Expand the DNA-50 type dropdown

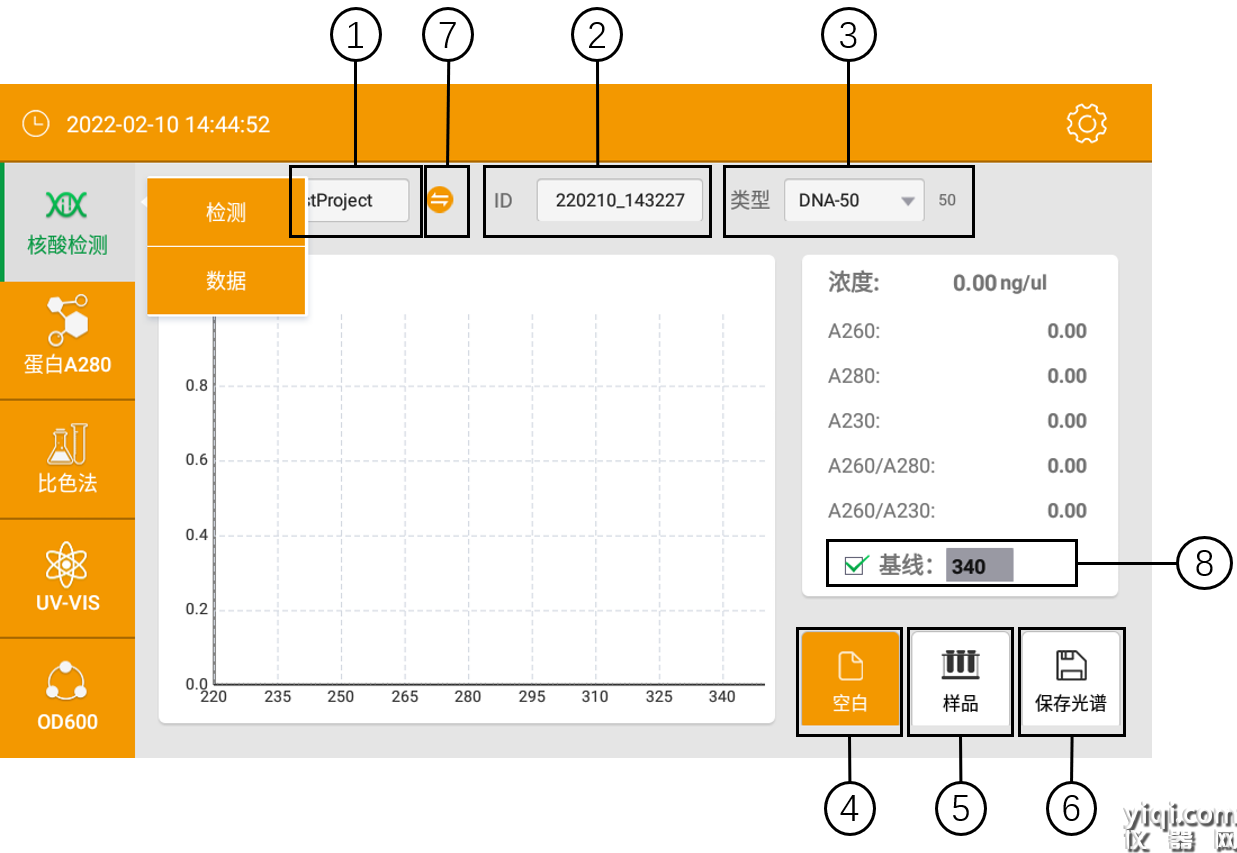[854, 200]
